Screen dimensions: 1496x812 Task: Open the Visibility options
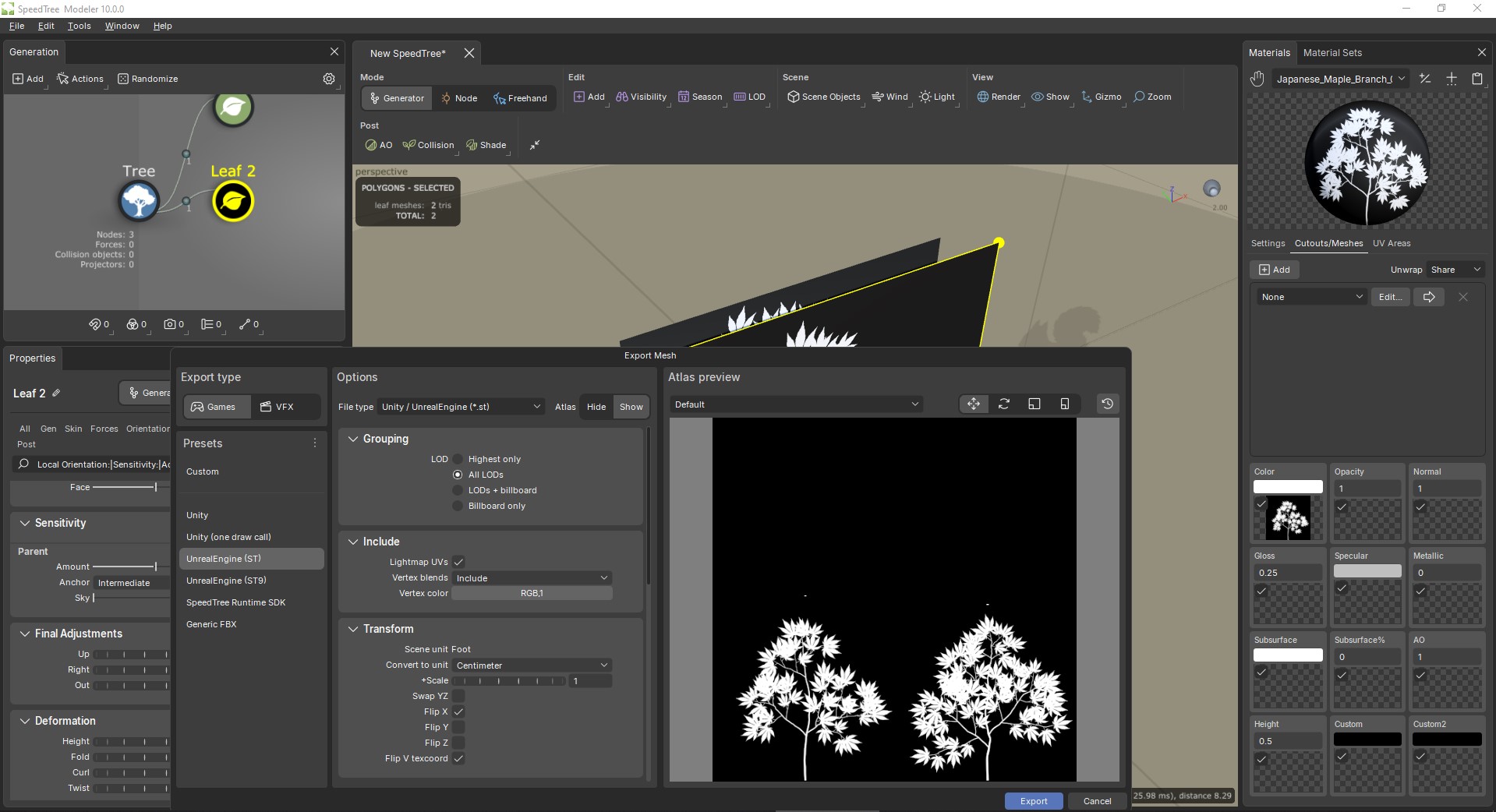point(641,97)
